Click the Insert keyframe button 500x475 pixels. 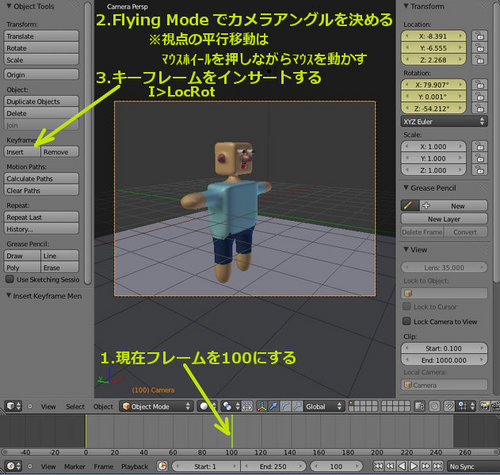click(x=22, y=152)
